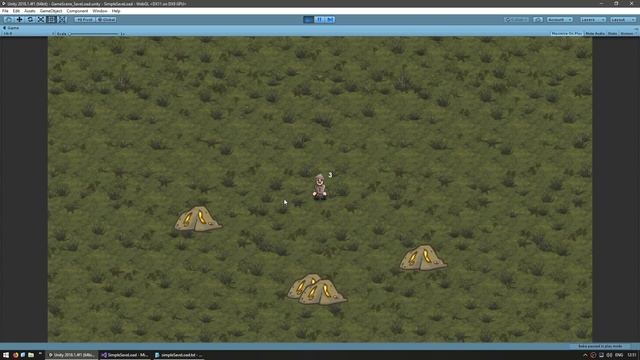
Task: Open the Windows Start menu
Action: (6, 355)
